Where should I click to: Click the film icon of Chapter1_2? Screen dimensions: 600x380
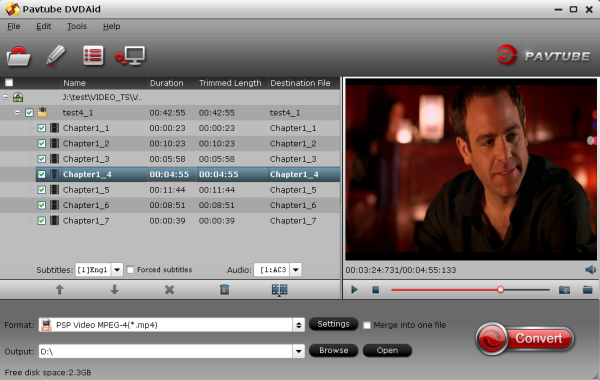click(55, 144)
